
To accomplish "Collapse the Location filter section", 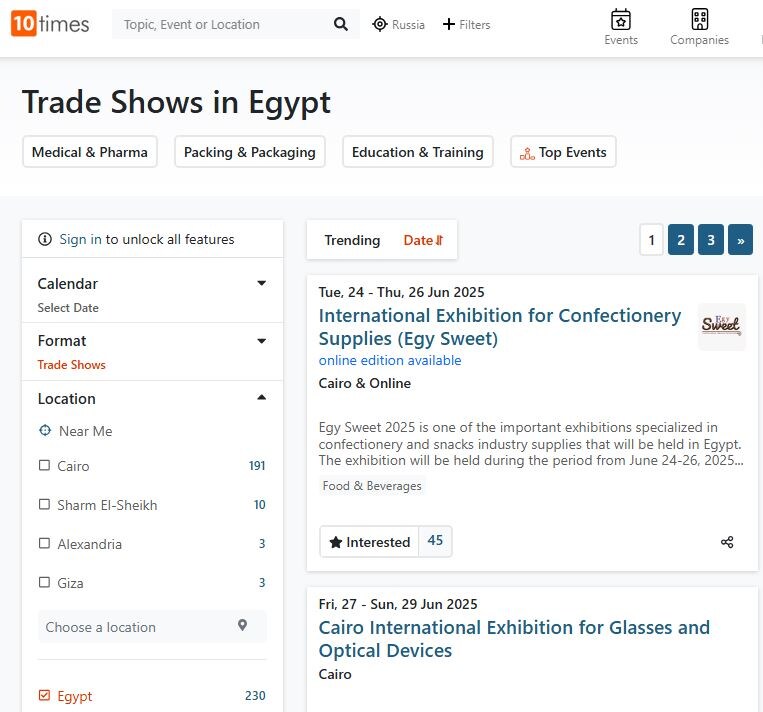I will (261, 398).
